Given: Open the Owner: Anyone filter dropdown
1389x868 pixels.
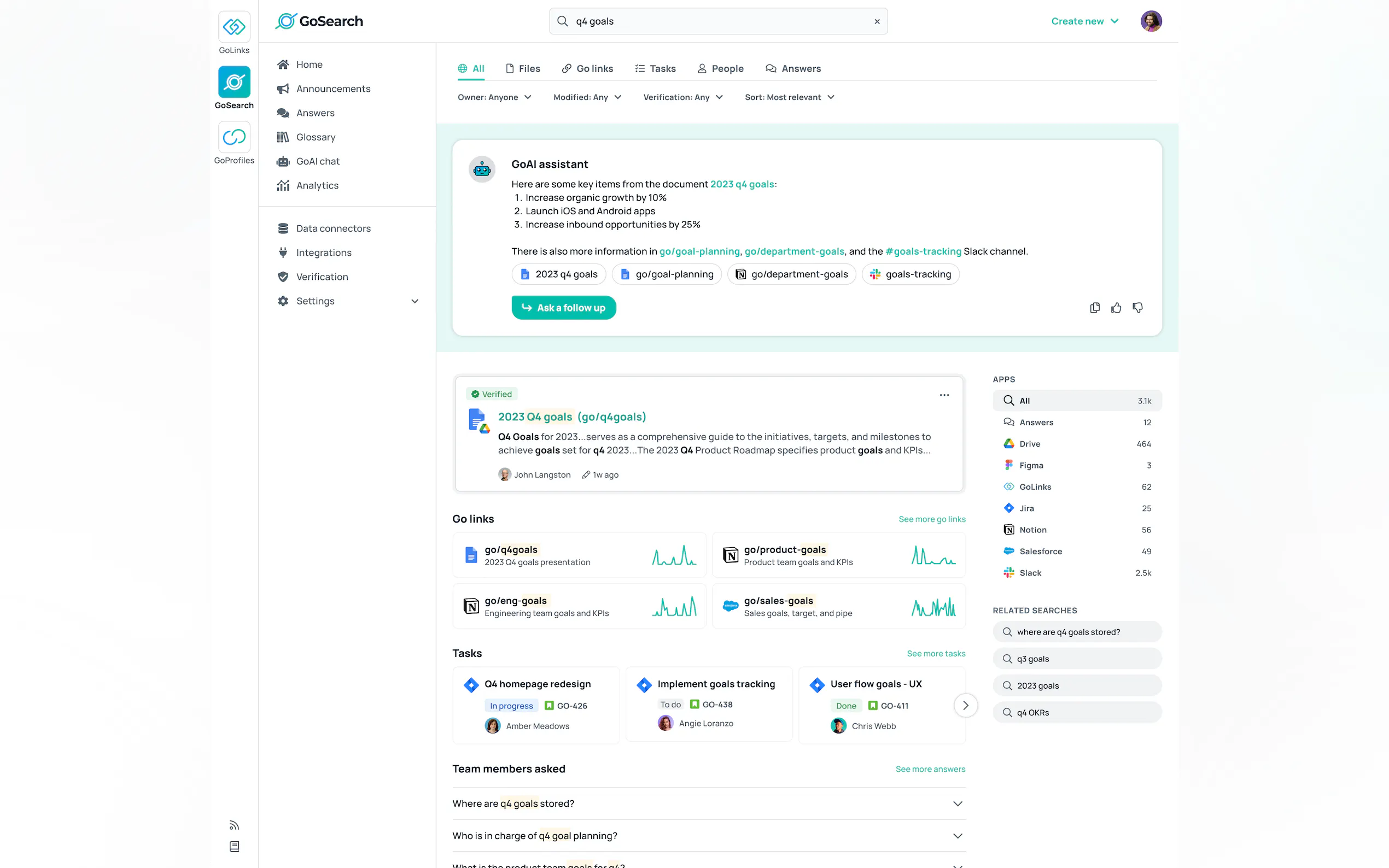Looking at the screenshot, I should [x=494, y=98].
